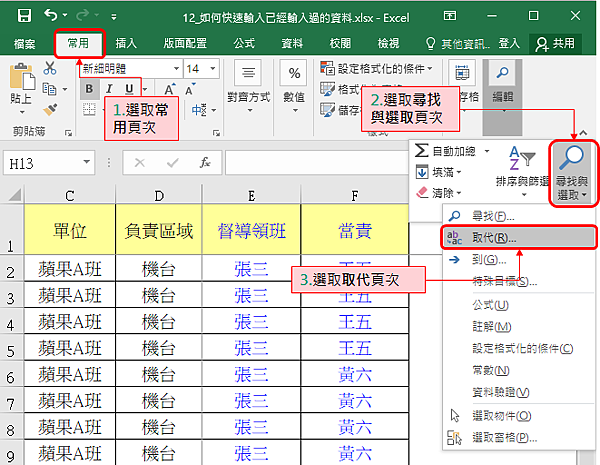The width and height of the screenshot is (600, 465).
Task: Open 設定格式化的條件 conditional formatting menu
Action: 377,69
